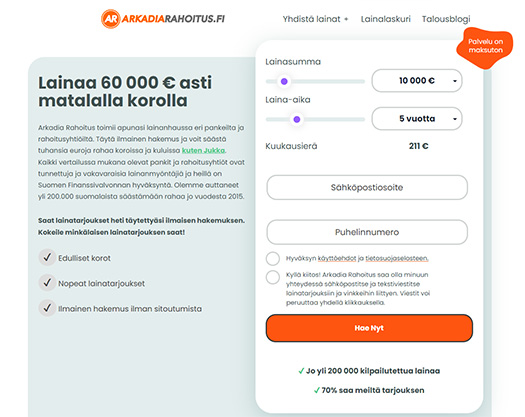Click the orange Palvelu on maksuton badge
Viewport: 525px width, 417px height.
(x=485, y=47)
